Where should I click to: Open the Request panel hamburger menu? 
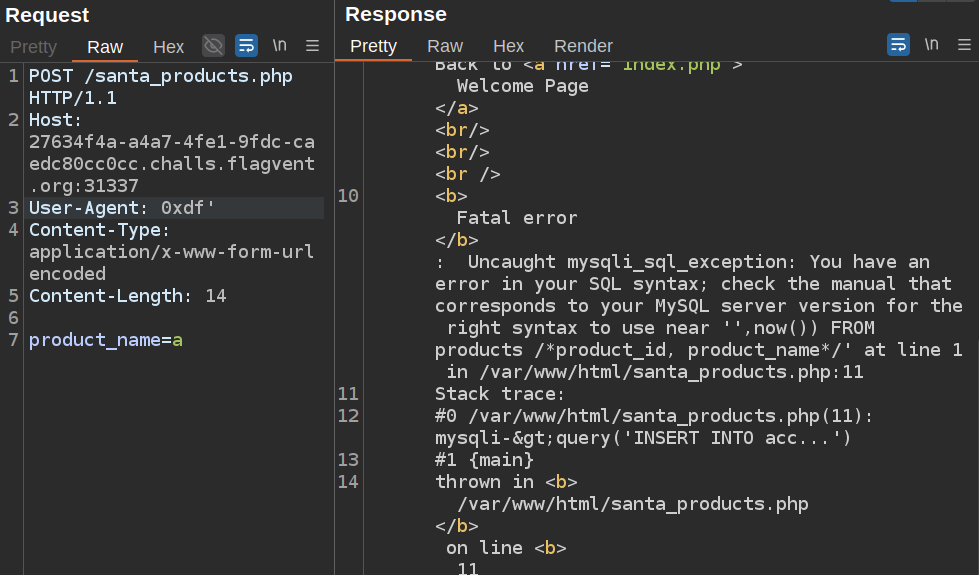[x=312, y=46]
